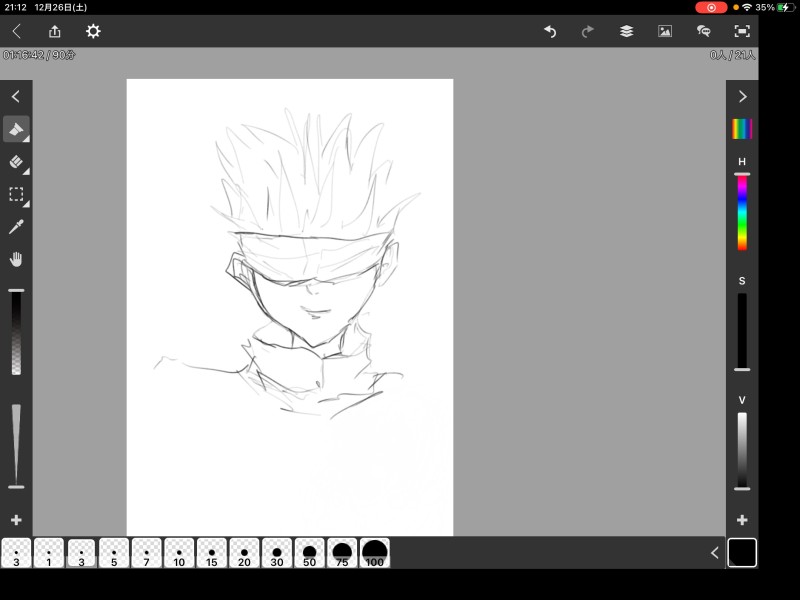Select brush size preset 1

[x=49, y=553]
